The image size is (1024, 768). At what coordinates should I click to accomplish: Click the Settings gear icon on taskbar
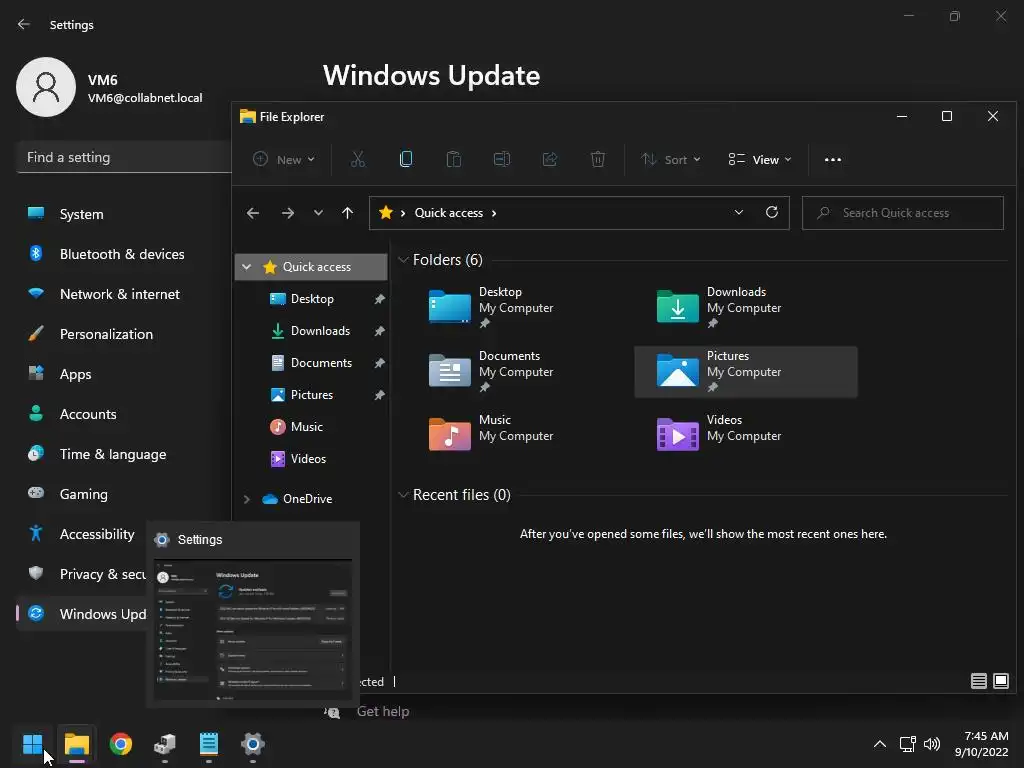[x=253, y=744]
